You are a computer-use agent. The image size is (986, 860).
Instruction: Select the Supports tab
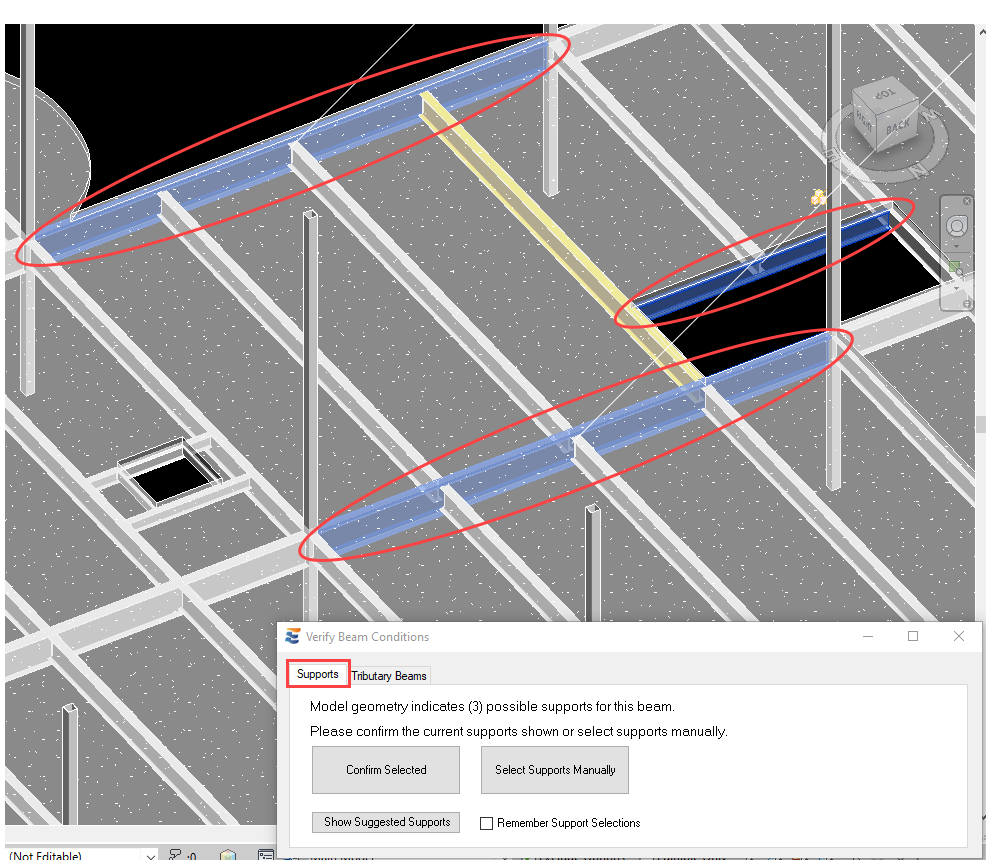click(318, 674)
